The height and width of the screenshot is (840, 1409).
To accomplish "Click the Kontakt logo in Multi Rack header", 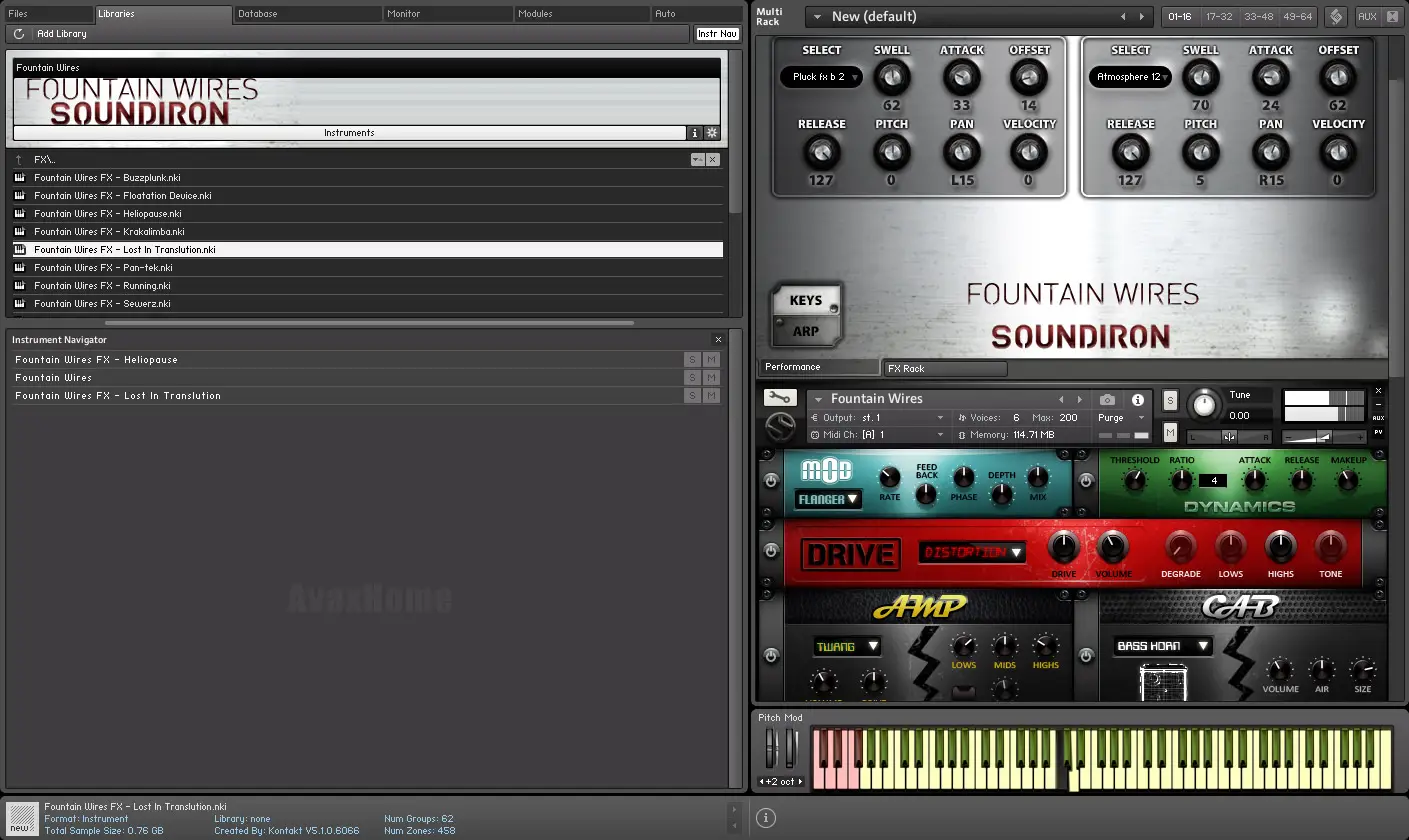I will pyautogui.click(x=1335, y=17).
